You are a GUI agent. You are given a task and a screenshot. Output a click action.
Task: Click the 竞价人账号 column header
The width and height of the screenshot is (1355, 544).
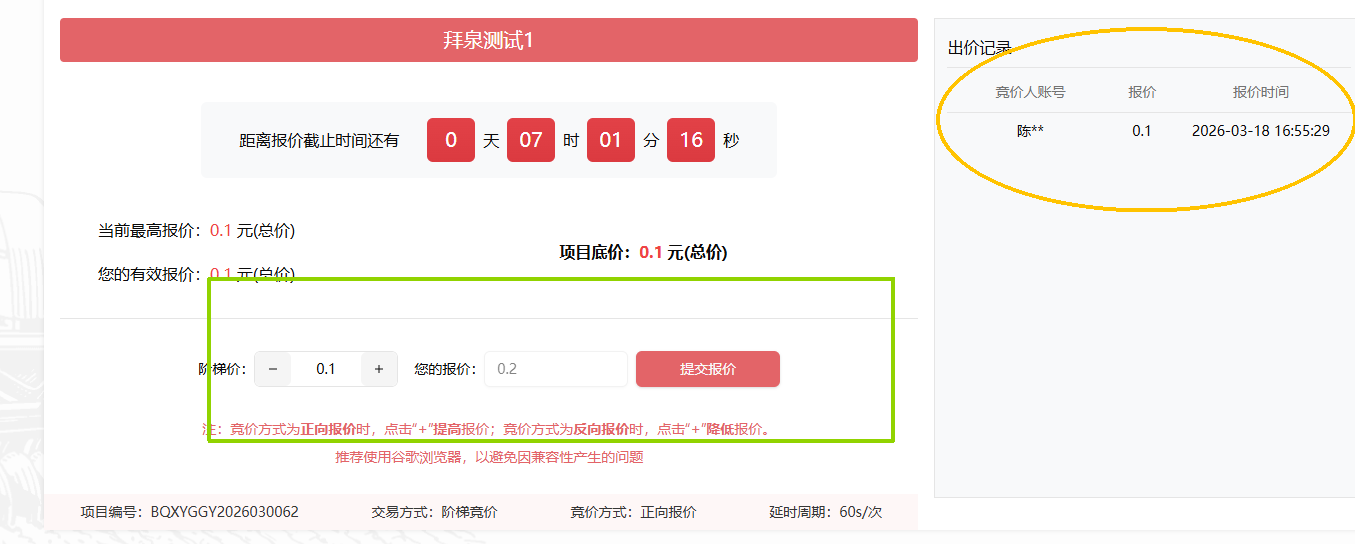click(x=1030, y=92)
